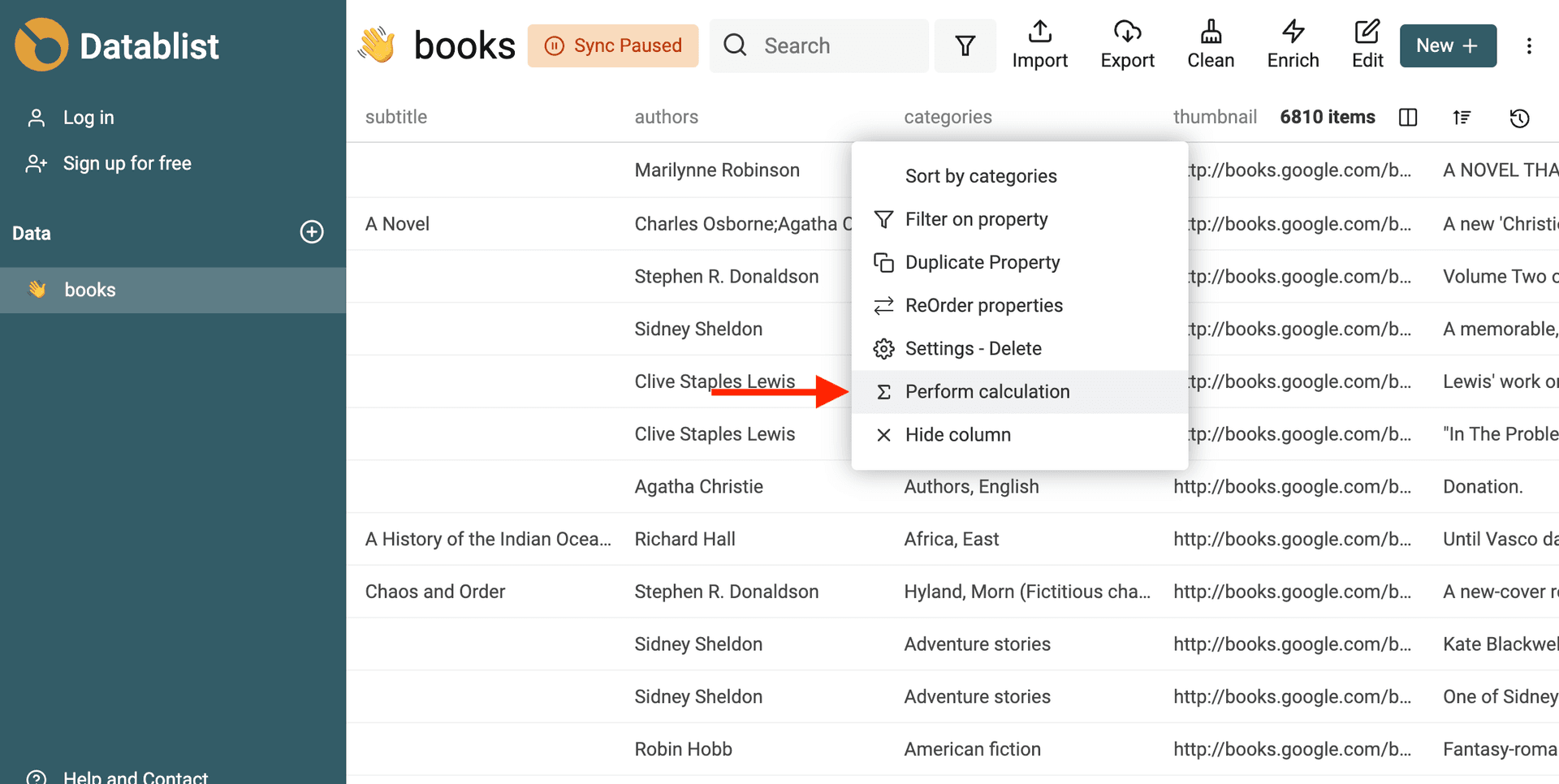The image size is (1559, 784).
Task: Click the Edit pencil icon
Action: pyautogui.click(x=1367, y=45)
